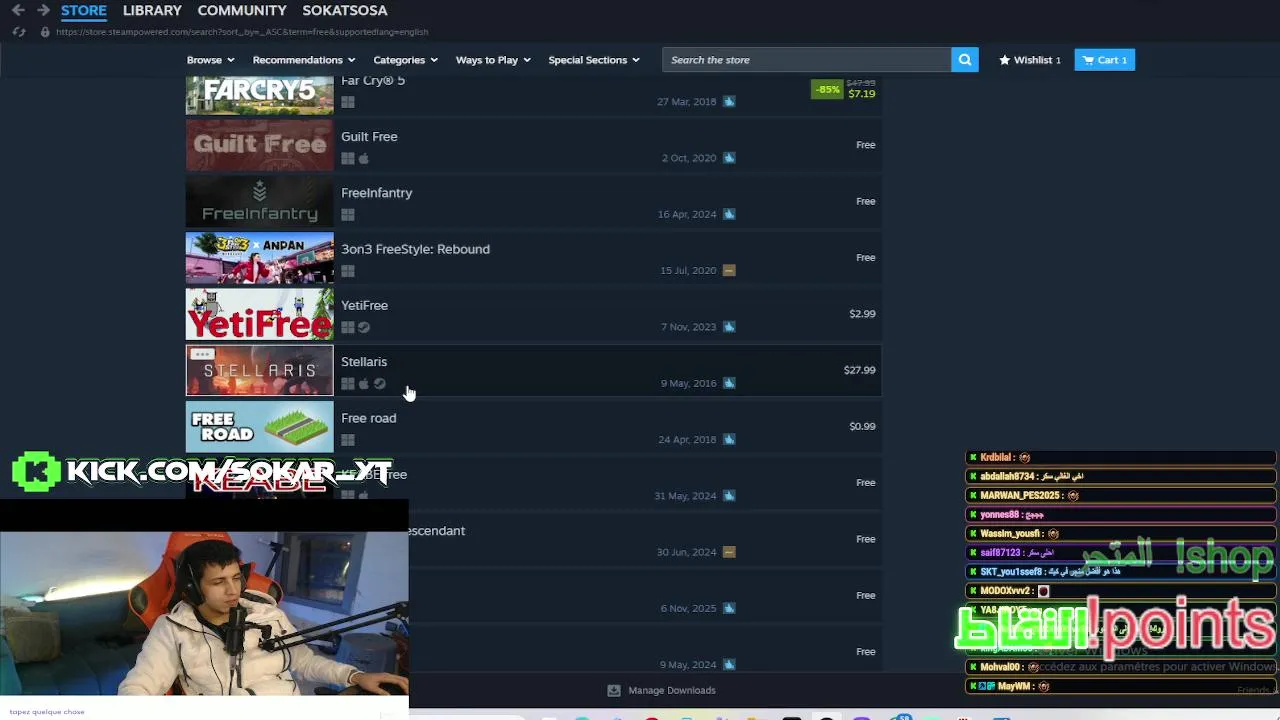Click the SteamOS icon under Stellaris
Image resolution: width=1280 pixels, height=720 pixels.
point(379,384)
